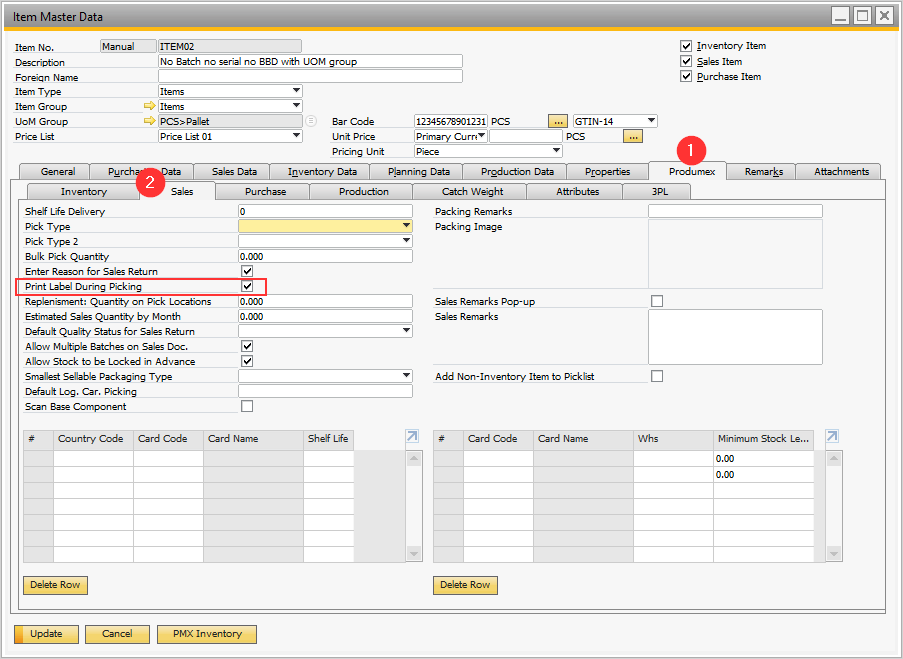Click into the Packing Remarks field

[735, 211]
